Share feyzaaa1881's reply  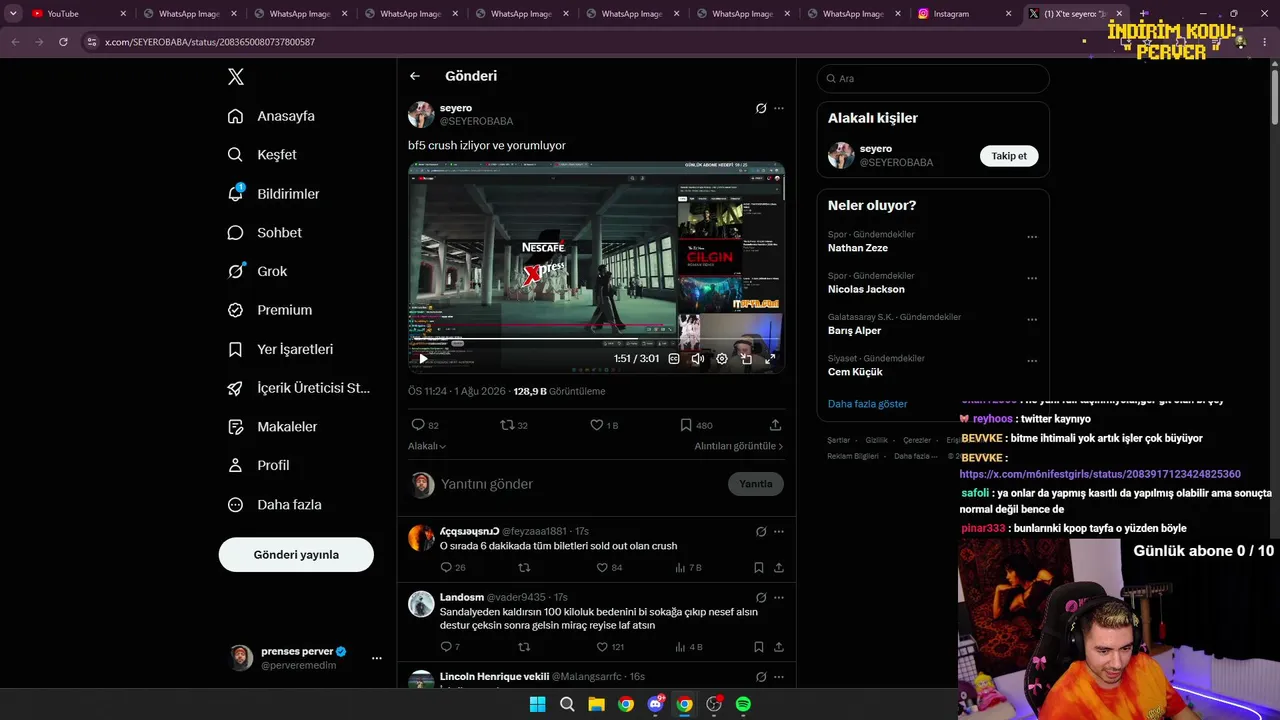[779, 568]
